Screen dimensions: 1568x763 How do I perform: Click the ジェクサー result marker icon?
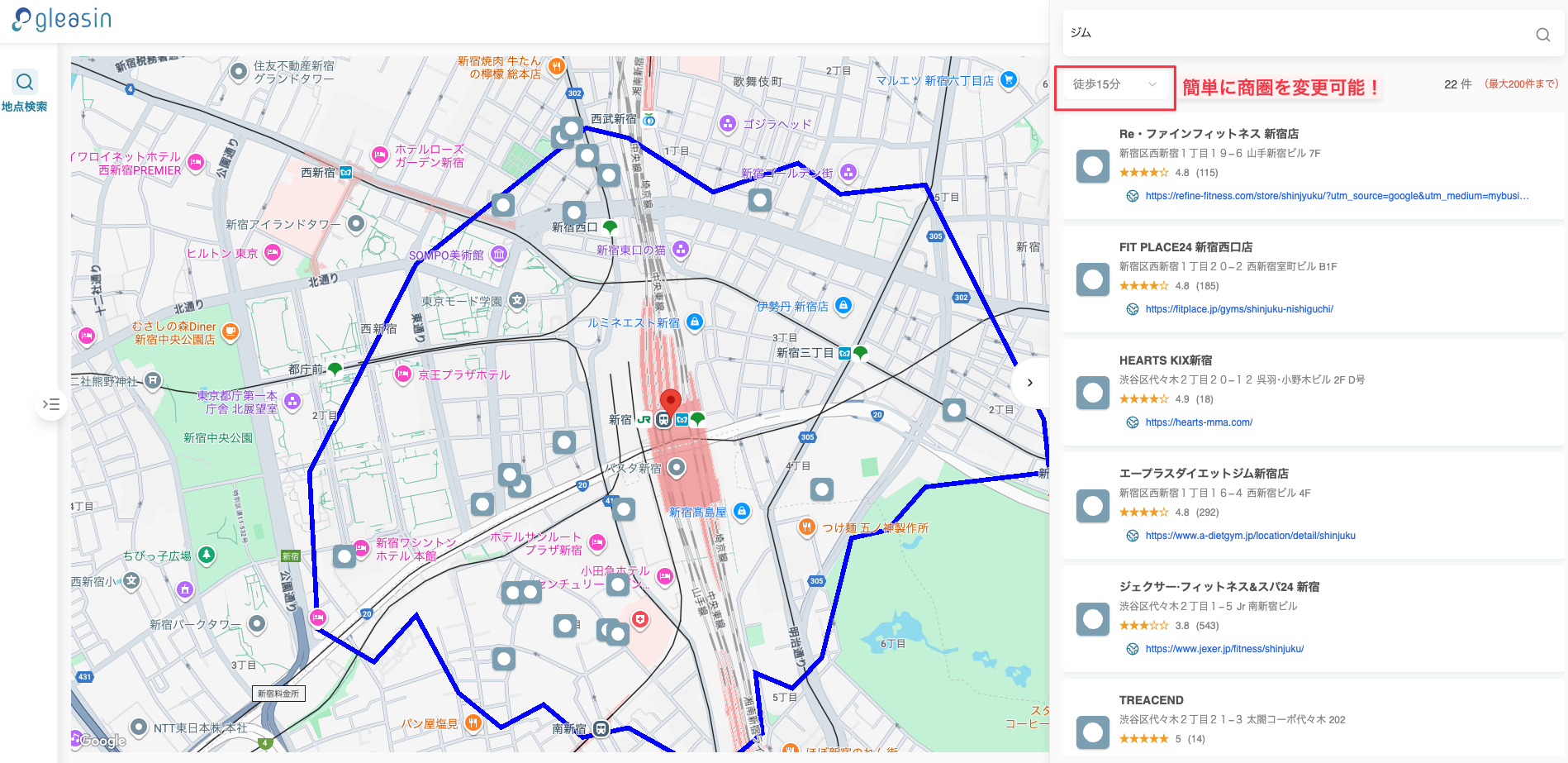1093,619
